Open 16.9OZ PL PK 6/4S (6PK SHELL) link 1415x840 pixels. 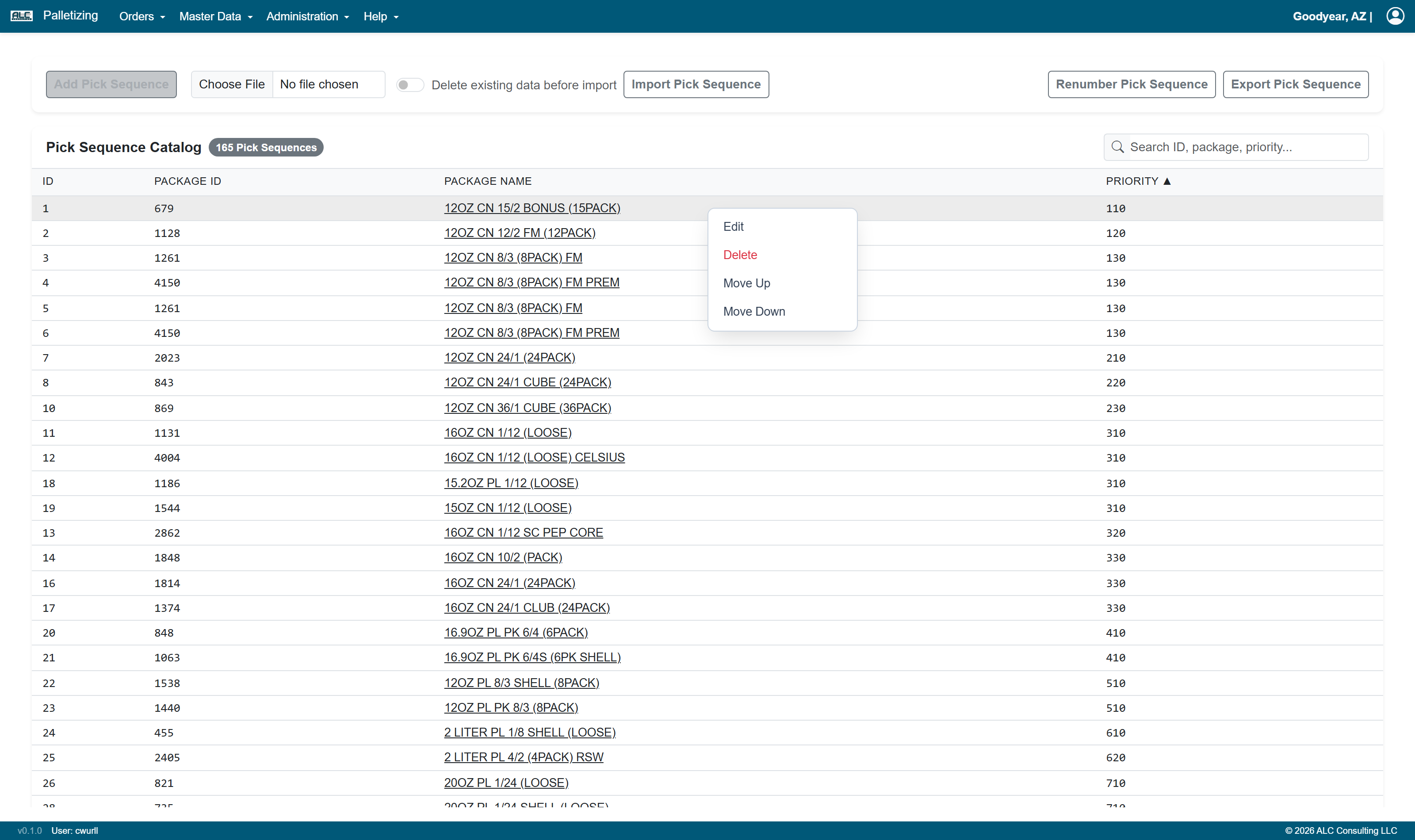(x=532, y=657)
